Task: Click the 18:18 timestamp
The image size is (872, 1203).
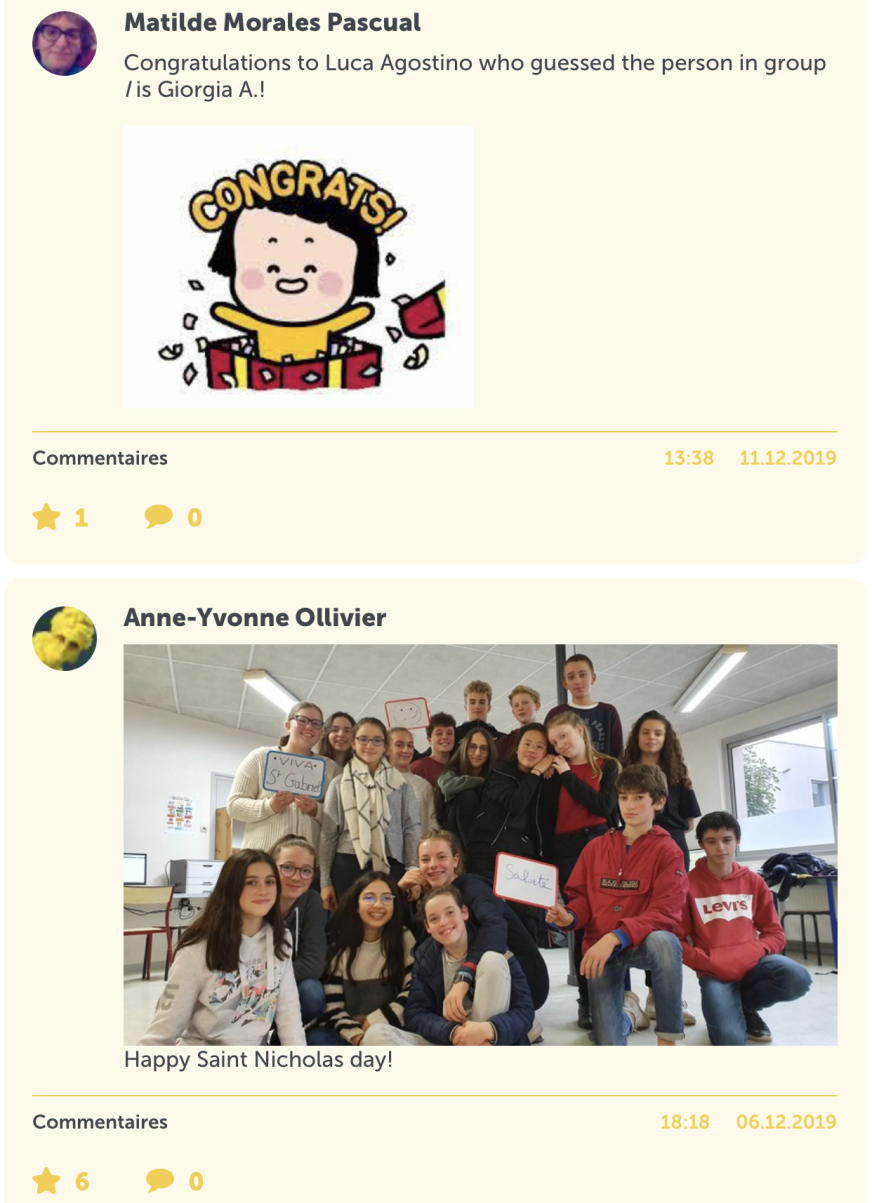Action: [x=685, y=1122]
